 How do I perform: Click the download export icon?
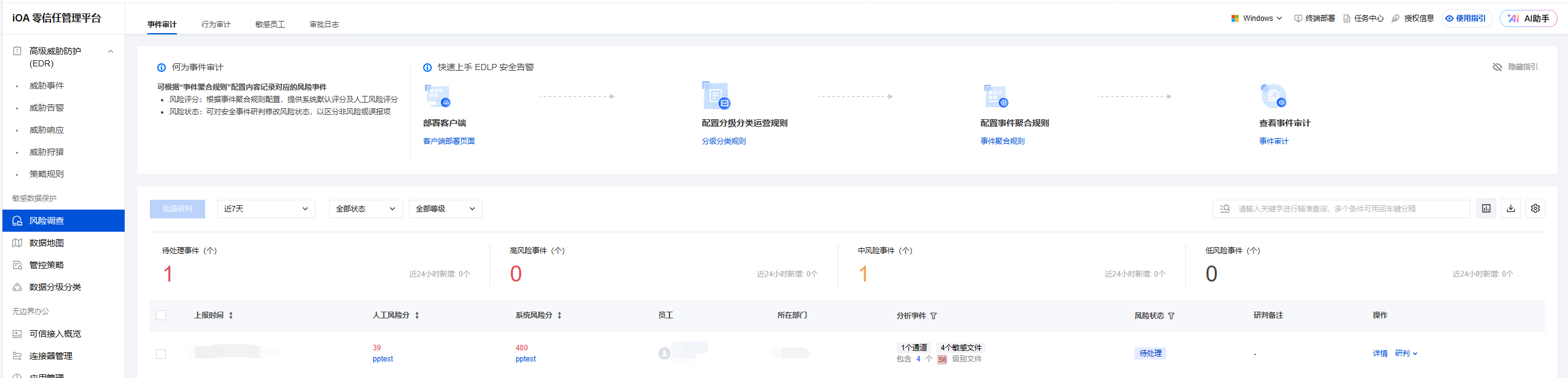[x=1510, y=209]
